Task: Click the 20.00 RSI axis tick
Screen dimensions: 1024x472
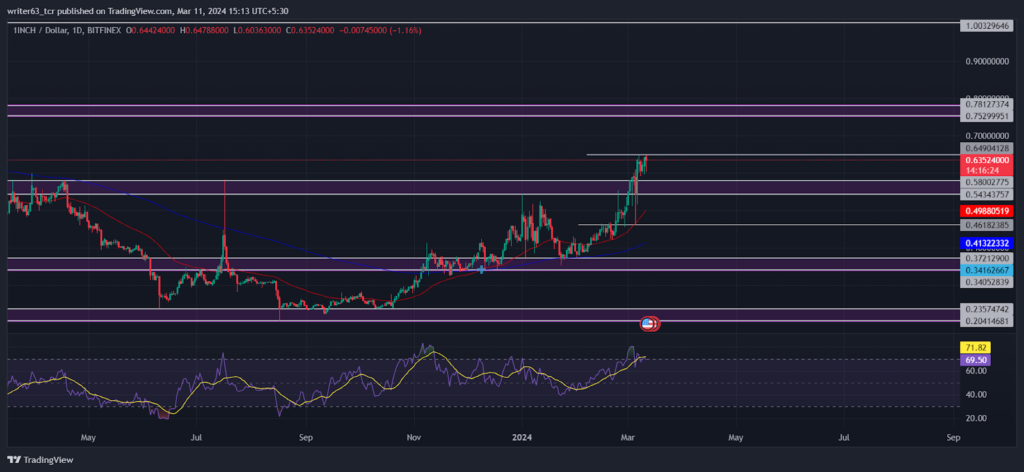Action: point(976,418)
